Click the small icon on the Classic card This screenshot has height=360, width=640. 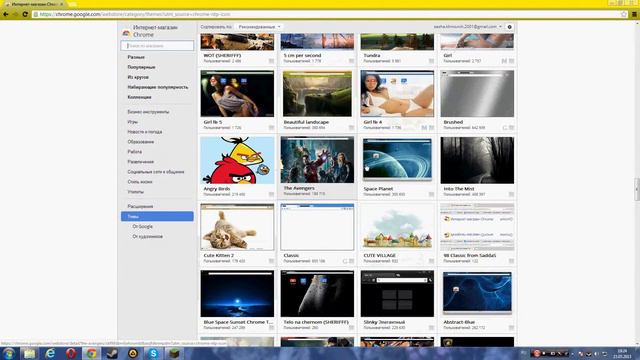pos(351,261)
